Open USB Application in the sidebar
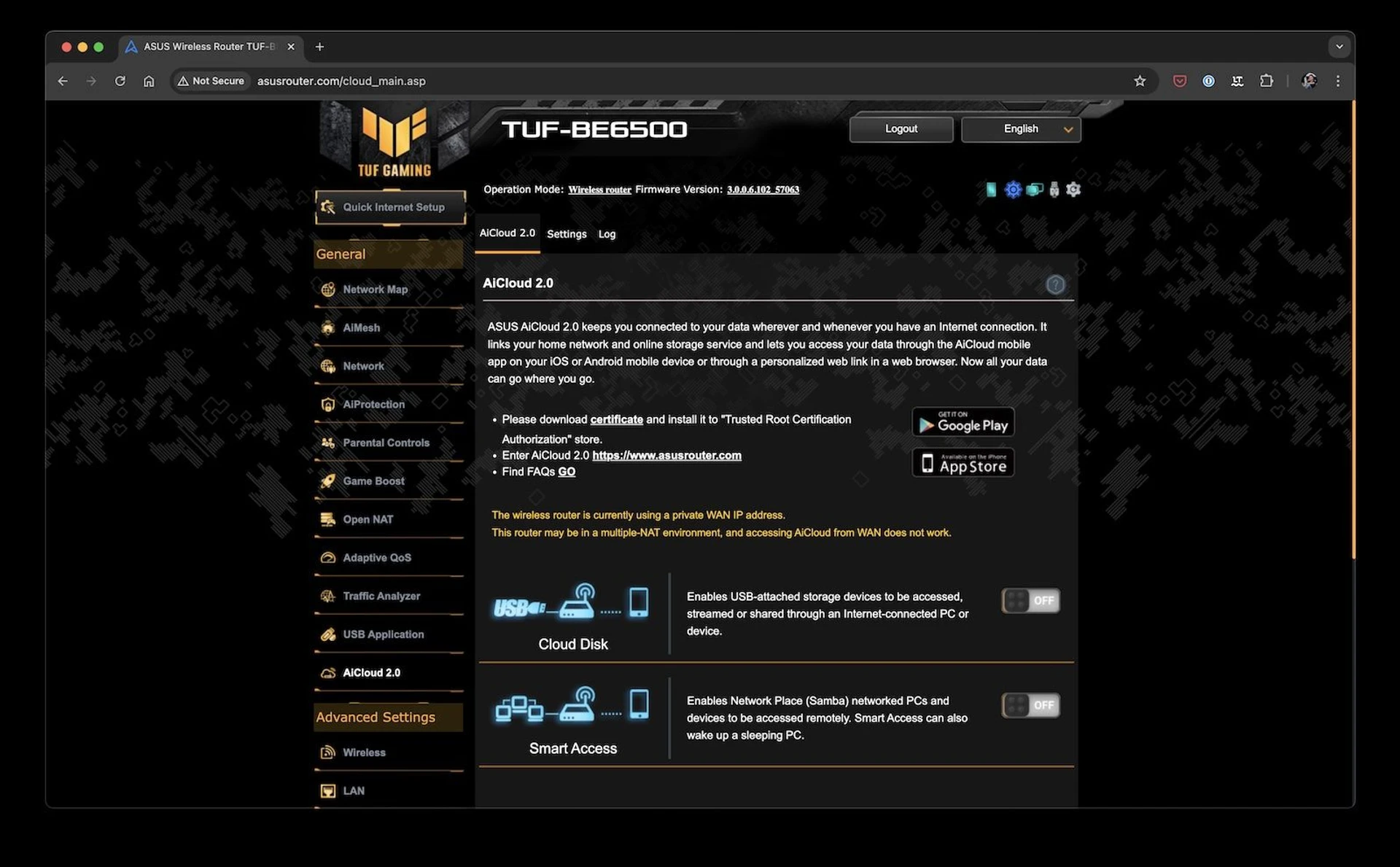The image size is (1400, 867). (389, 634)
